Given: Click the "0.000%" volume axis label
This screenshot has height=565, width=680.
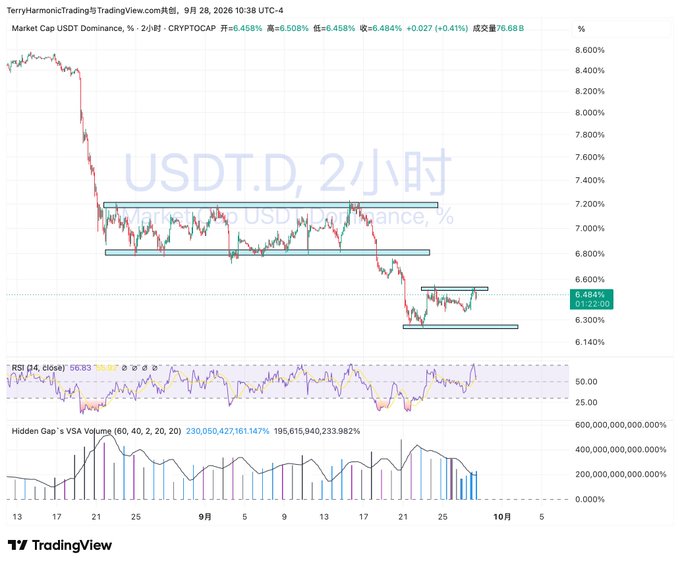Looking at the screenshot, I should pos(590,500).
